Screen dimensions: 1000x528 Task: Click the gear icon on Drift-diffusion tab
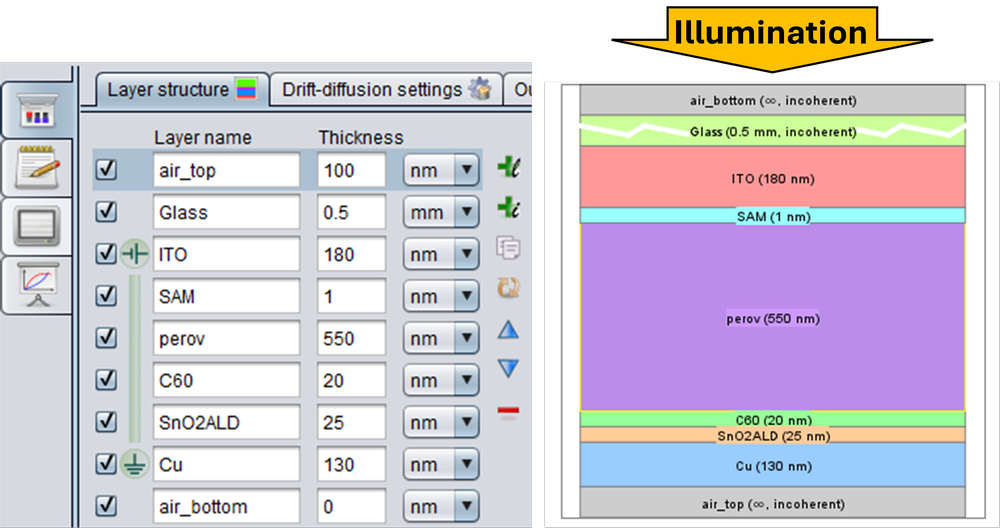(x=480, y=89)
